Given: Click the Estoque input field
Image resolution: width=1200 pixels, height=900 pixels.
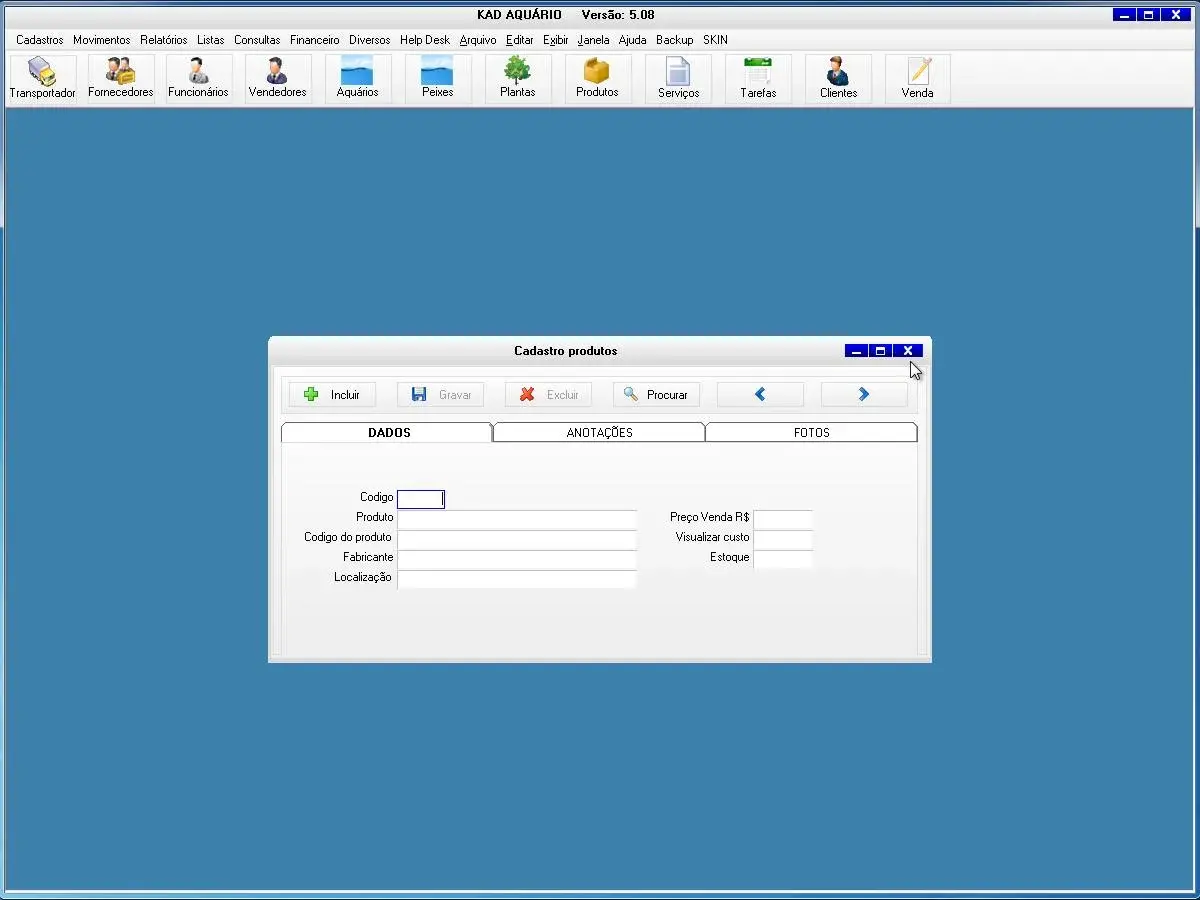Looking at the screenshot, I should (x=783, y=559).
